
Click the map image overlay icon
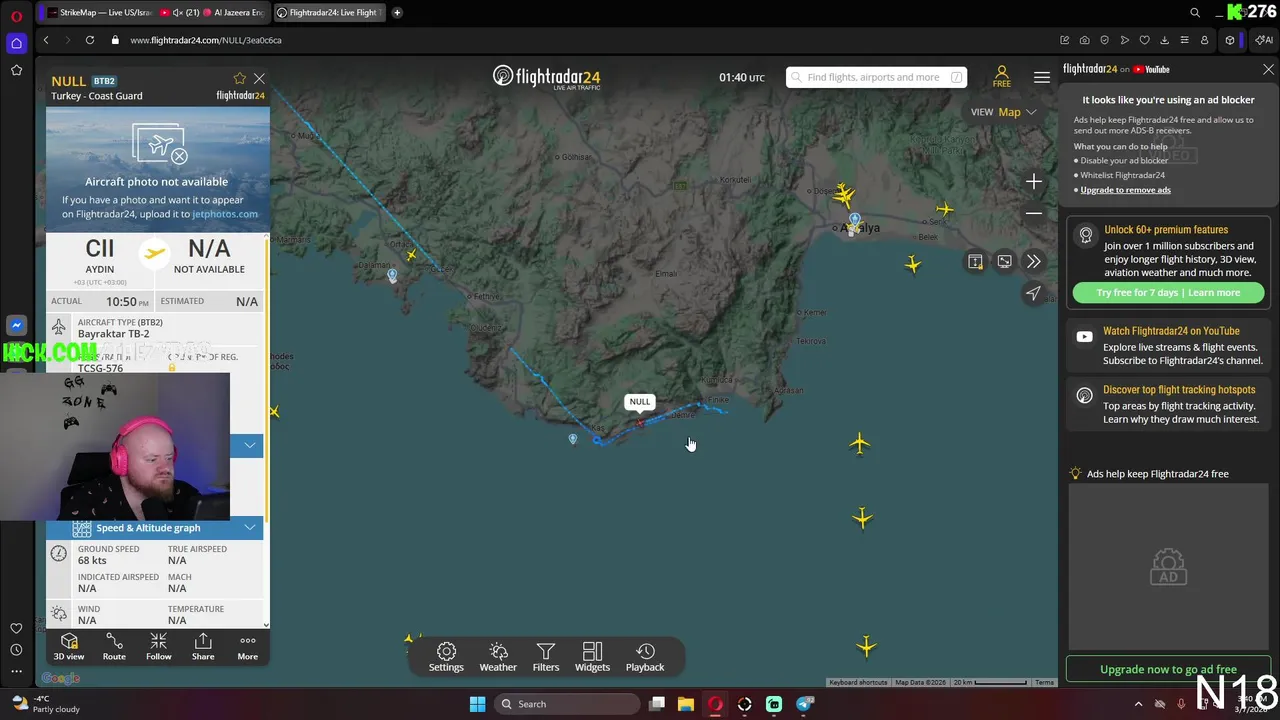pyautogui.click(x=1004, y=261)
